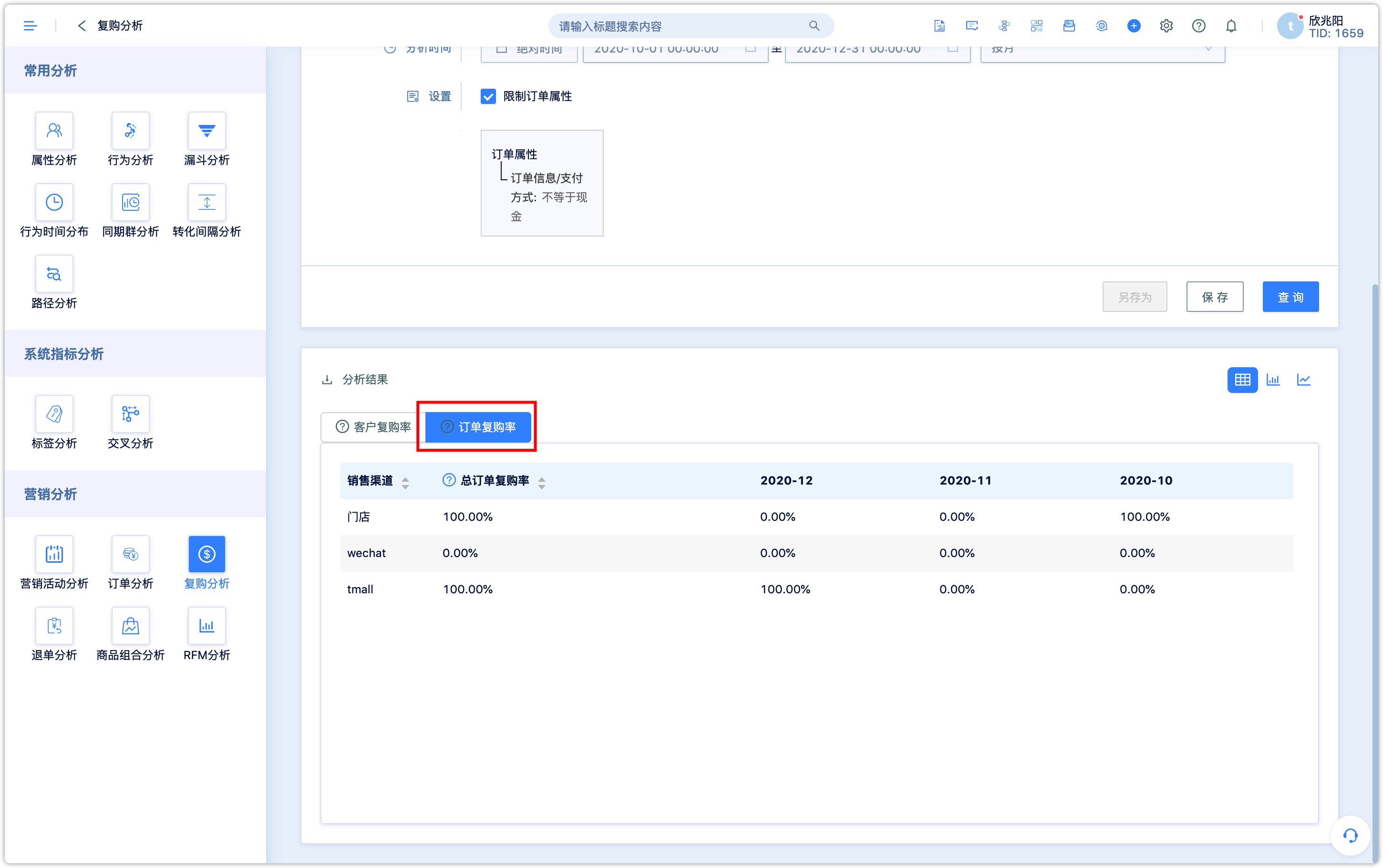The width and height of the screenshot is (1383, 868).
Task: Open 订单分析 order analysis
Action: 130,563
